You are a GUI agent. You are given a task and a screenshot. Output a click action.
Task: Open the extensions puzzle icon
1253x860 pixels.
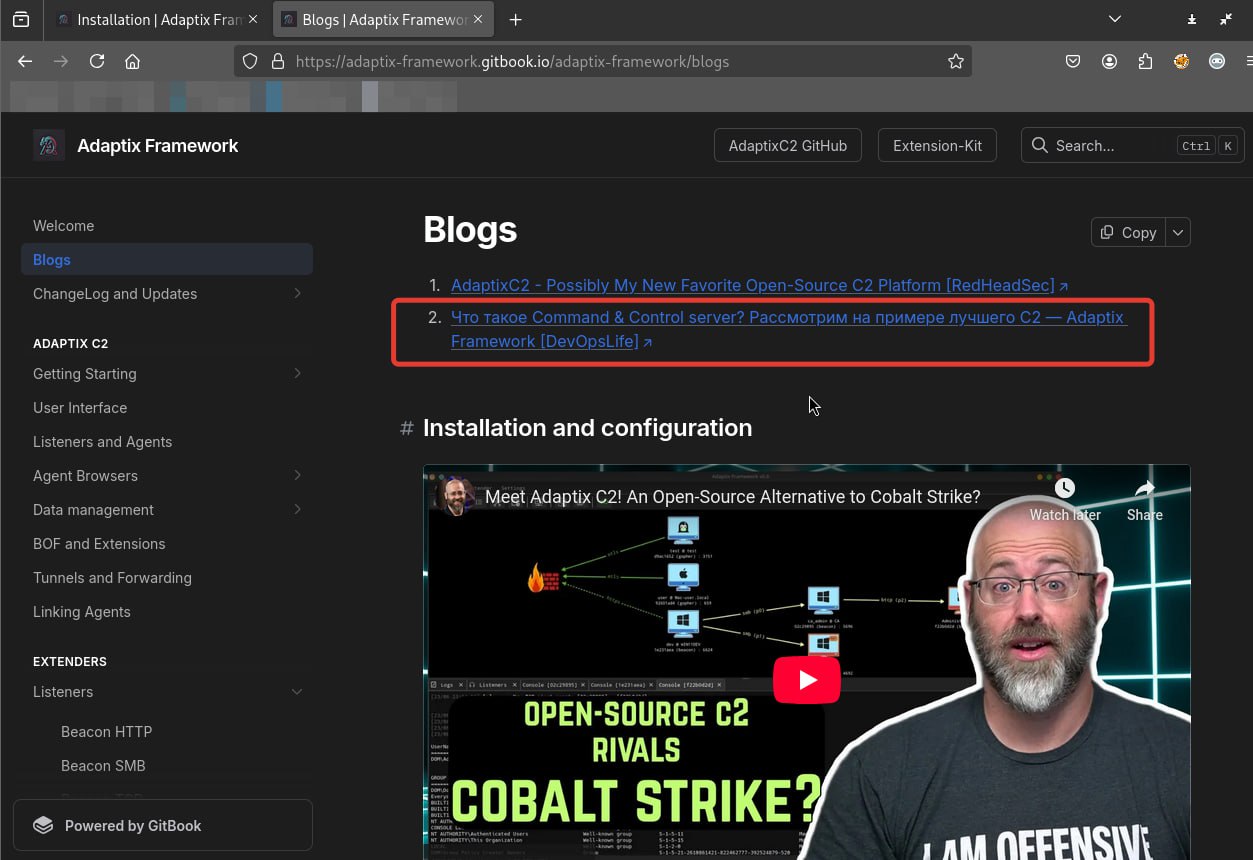[x=1145, y=61]
